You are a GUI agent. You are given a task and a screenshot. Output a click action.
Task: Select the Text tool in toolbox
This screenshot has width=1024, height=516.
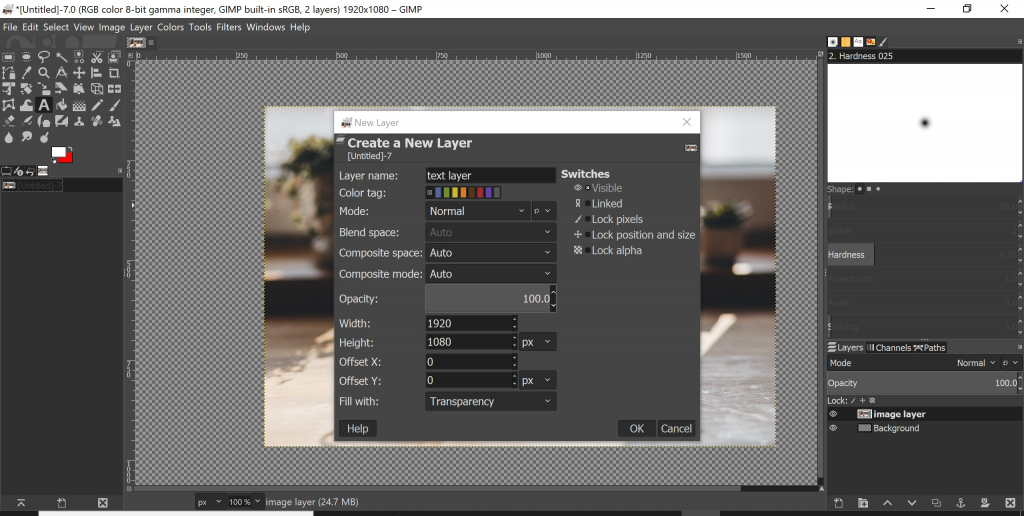tap(44, 105)
